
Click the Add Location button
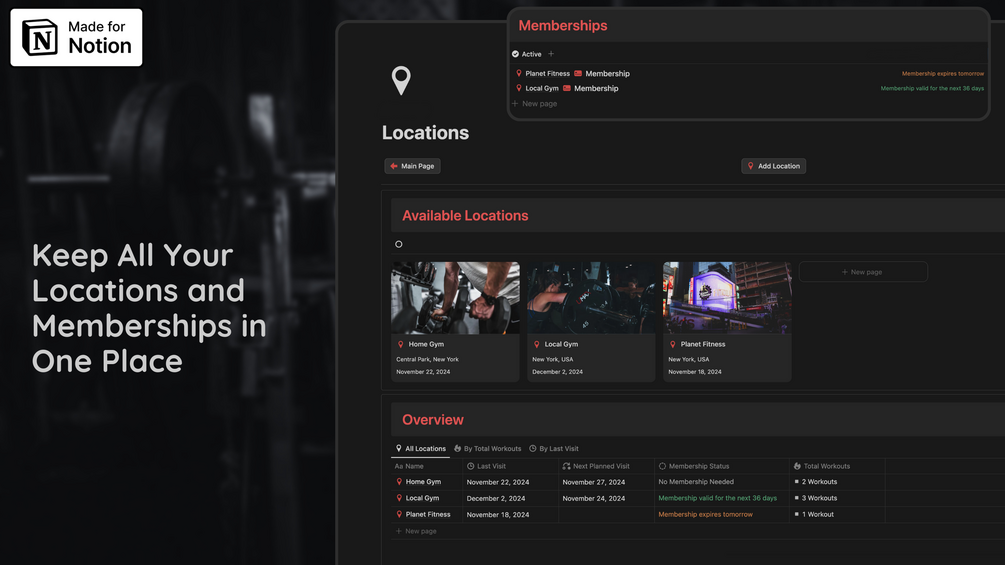[x=774, y=166]
